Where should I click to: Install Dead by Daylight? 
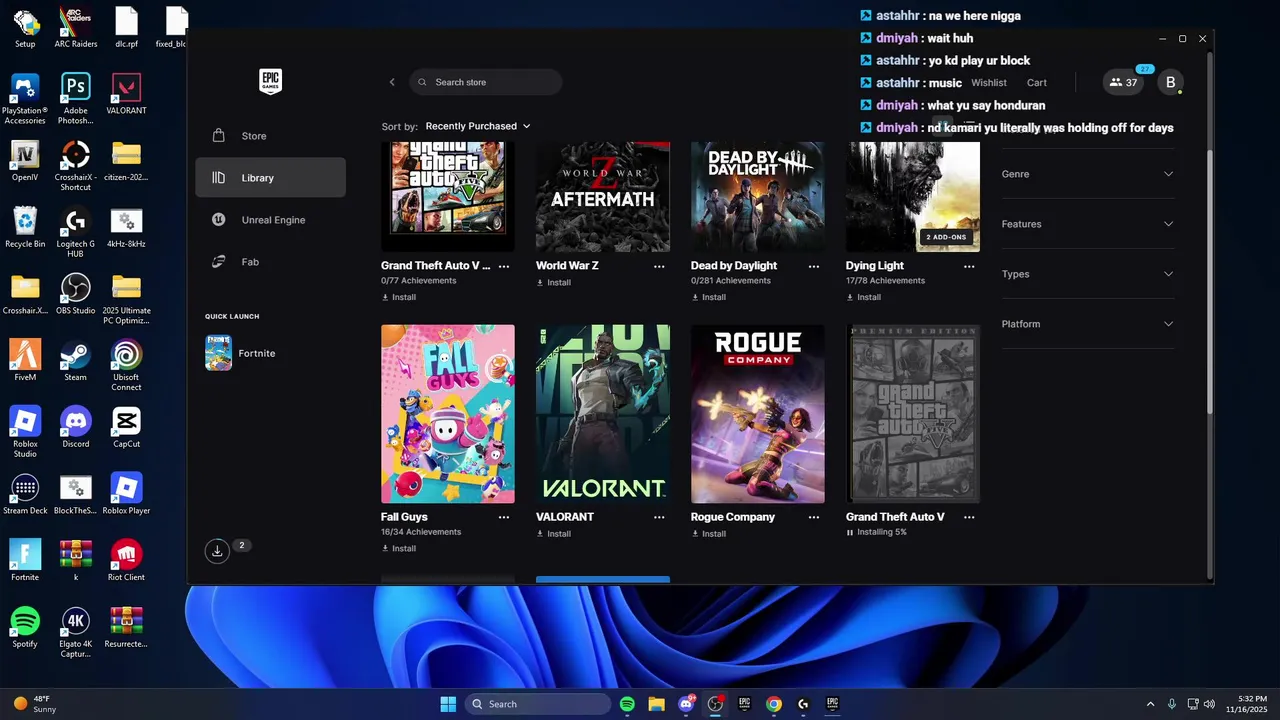(x=709, y=297)
